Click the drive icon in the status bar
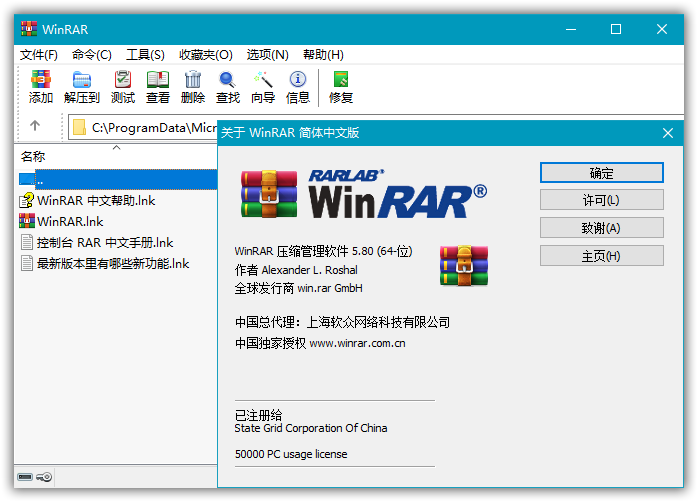The height and width of the screenshot is (502, 698). [x=25, y=477]
